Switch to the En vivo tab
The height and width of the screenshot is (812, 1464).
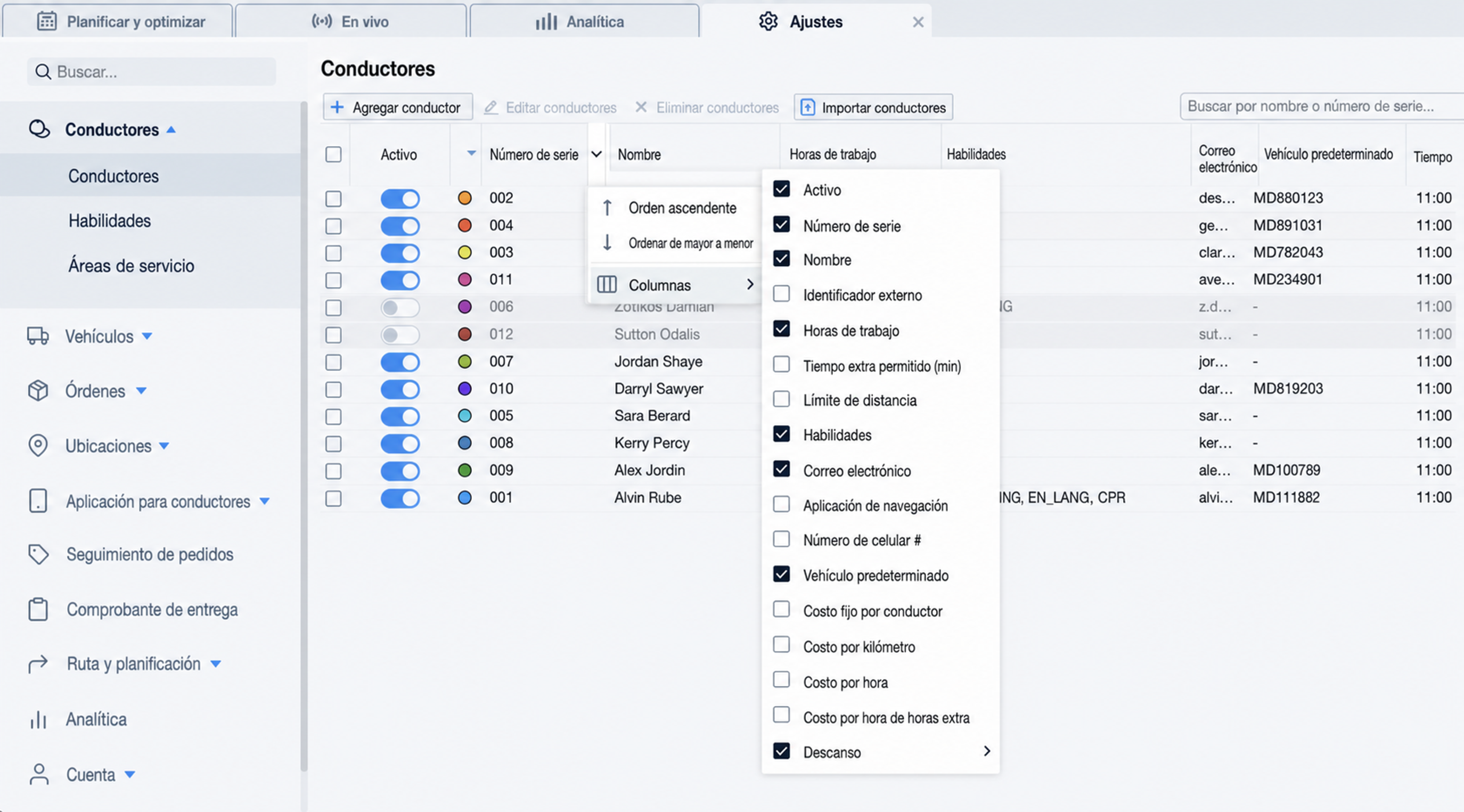point(350,21)
